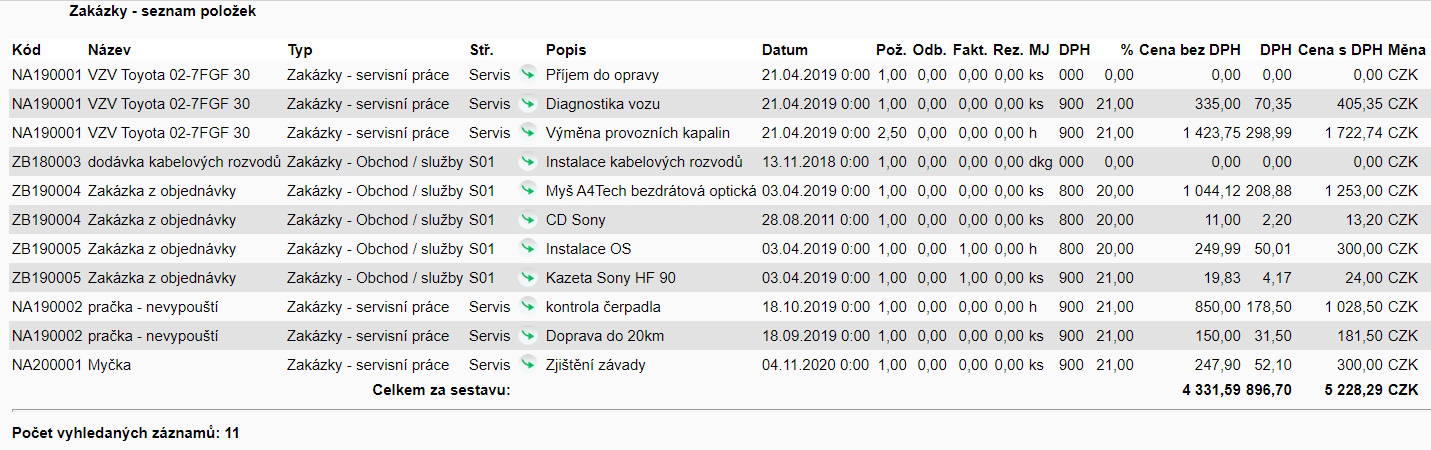Screen dimensions: 1431x450
Task: Click arrow icon next to Doprava do 20km
Action: tap(528, 335)
